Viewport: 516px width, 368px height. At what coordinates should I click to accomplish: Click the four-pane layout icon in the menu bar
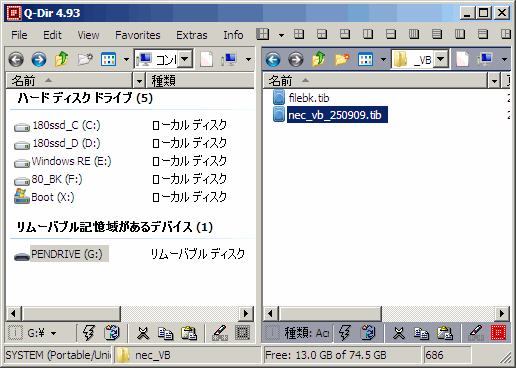[x=263, y=34]
